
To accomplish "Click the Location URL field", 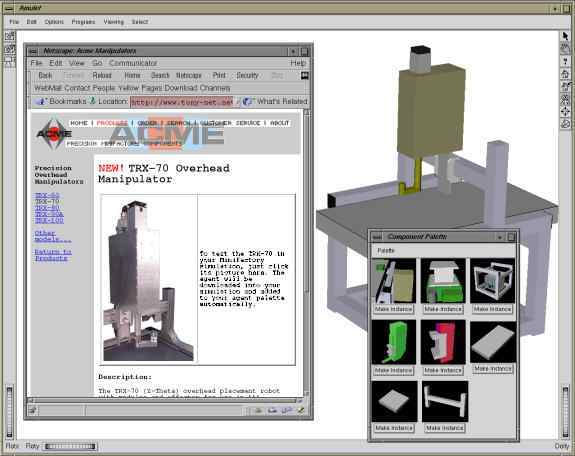I will click(x=182, y=102).
